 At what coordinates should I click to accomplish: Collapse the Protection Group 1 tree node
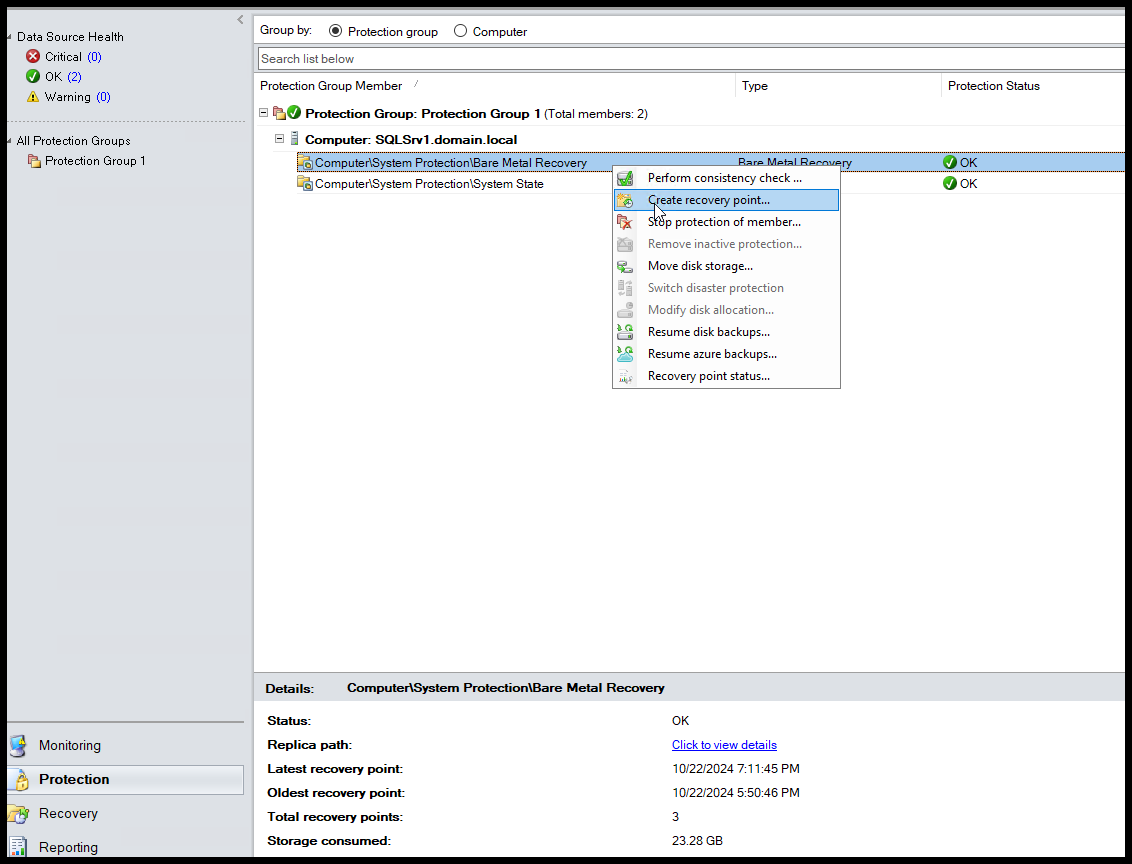click(x=264, y=113)
